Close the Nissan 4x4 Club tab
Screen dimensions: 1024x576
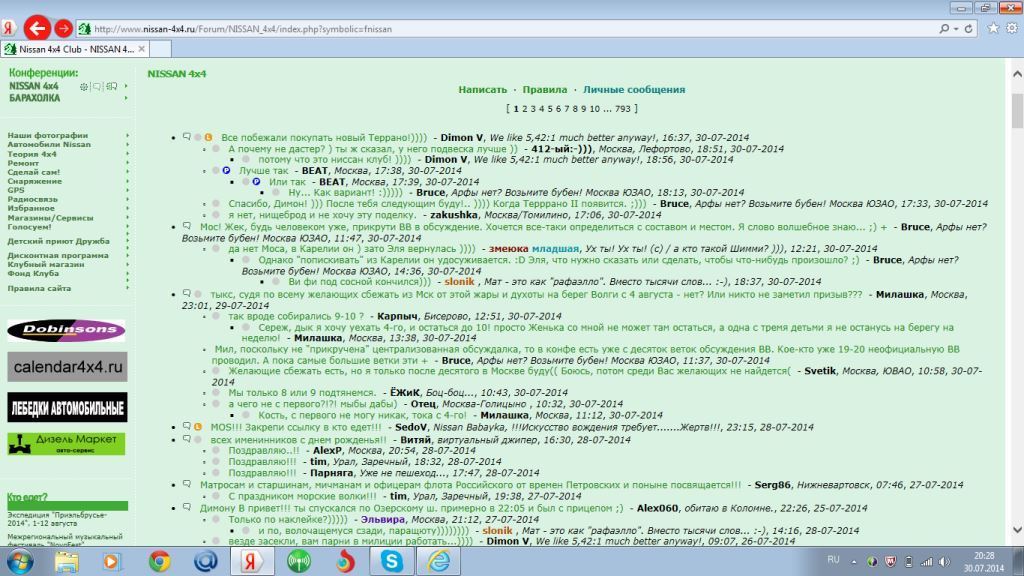142,49
